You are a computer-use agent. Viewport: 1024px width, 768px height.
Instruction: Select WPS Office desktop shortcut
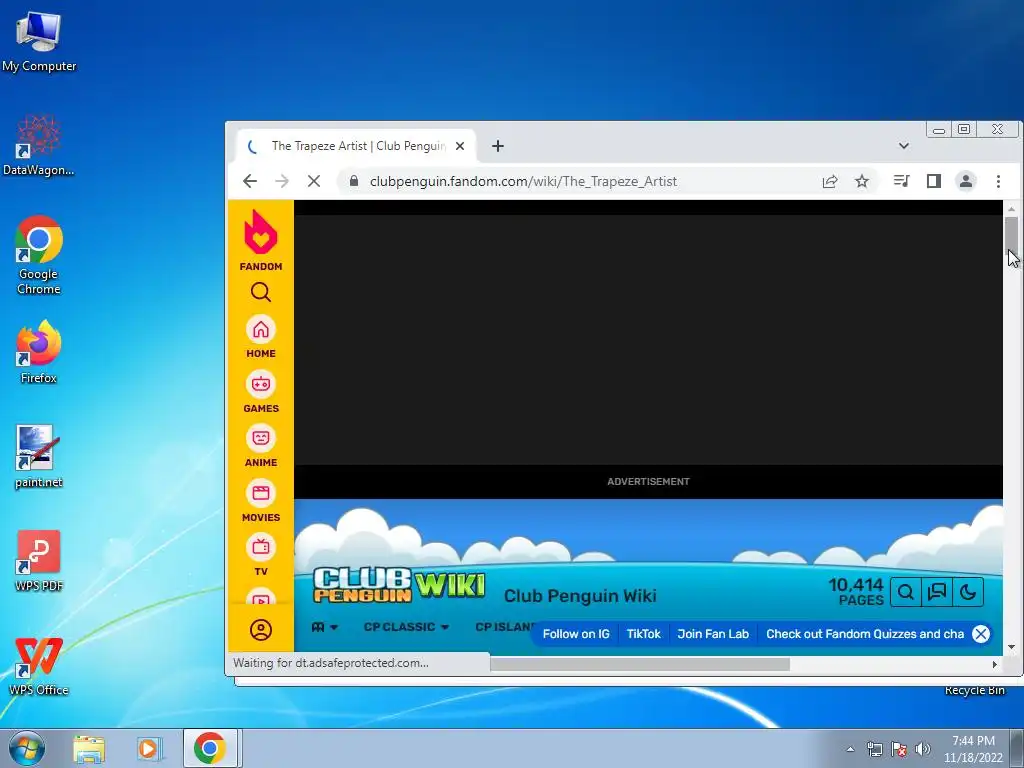39,666
